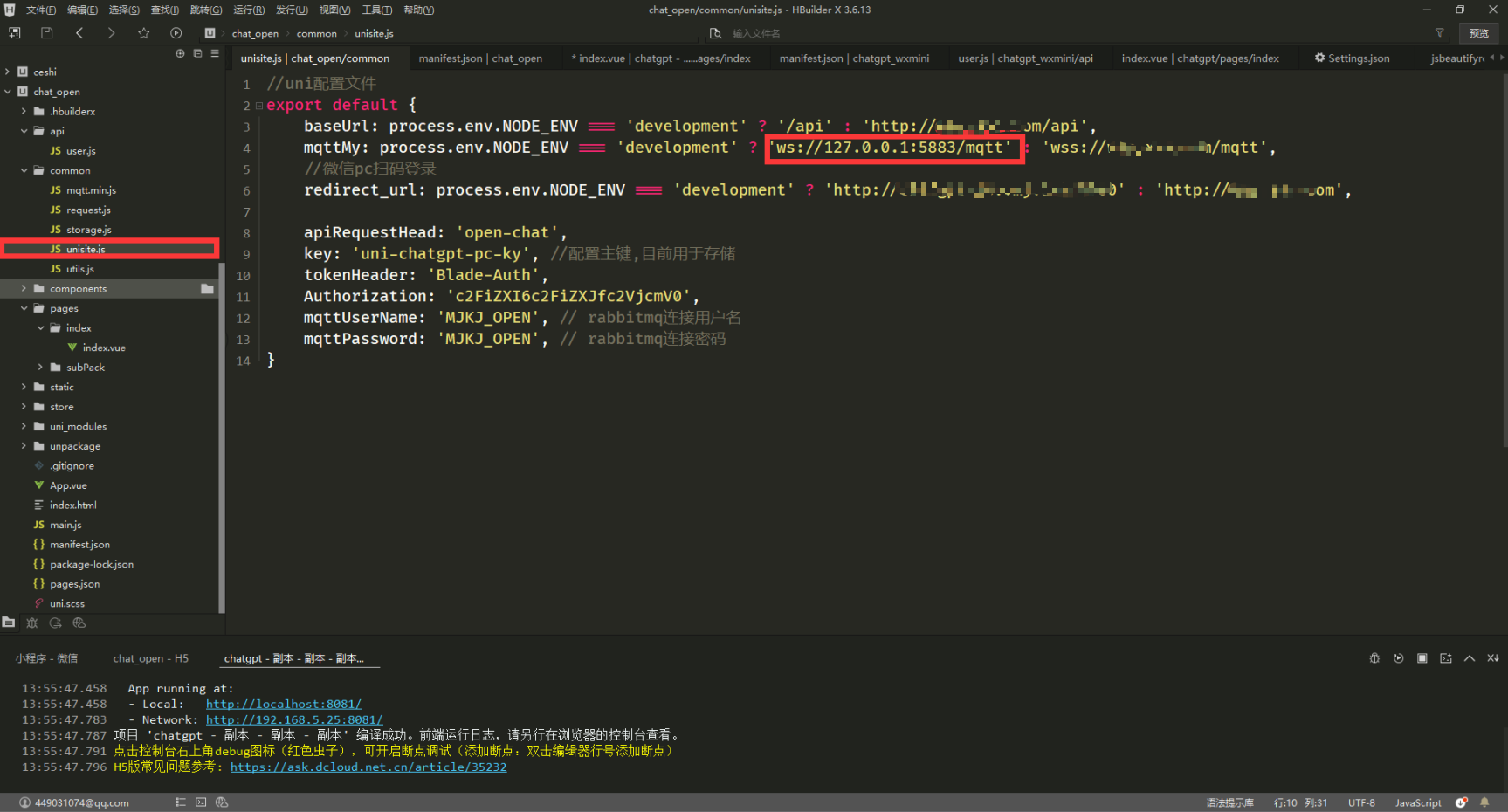Image resolution: width=1508 pixels, height=812 pixels.
Task: Save the file using the save icon
Action: pyautogui.click(x=47, y=32)
